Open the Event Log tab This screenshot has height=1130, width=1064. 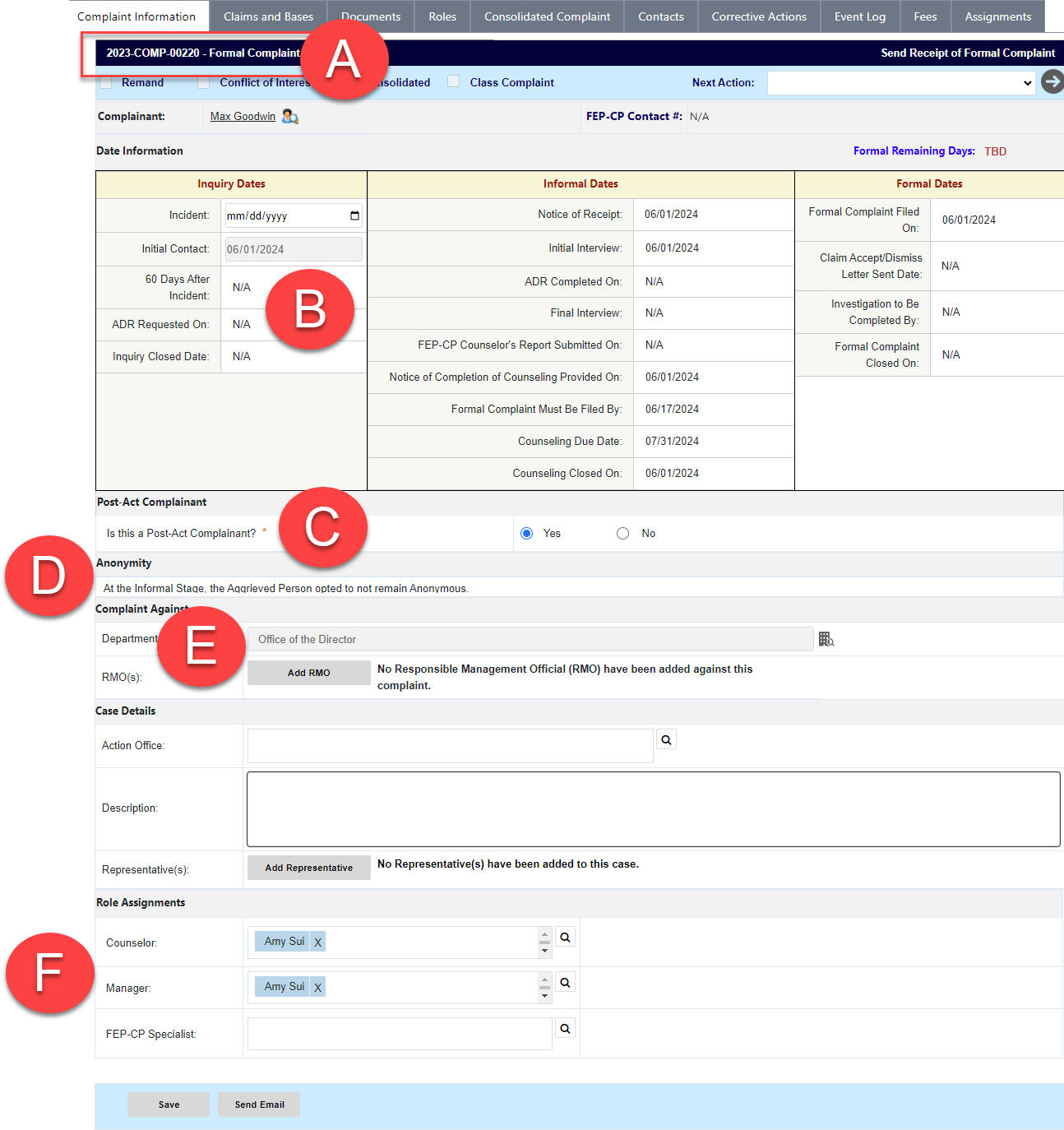(860, 16)
